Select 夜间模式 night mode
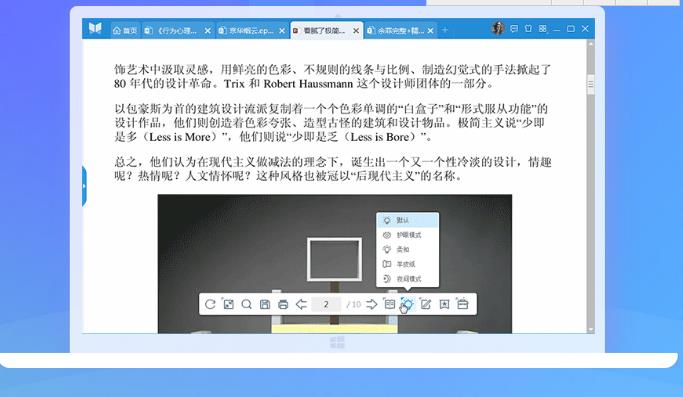683x397 pixels. (407, 278)
